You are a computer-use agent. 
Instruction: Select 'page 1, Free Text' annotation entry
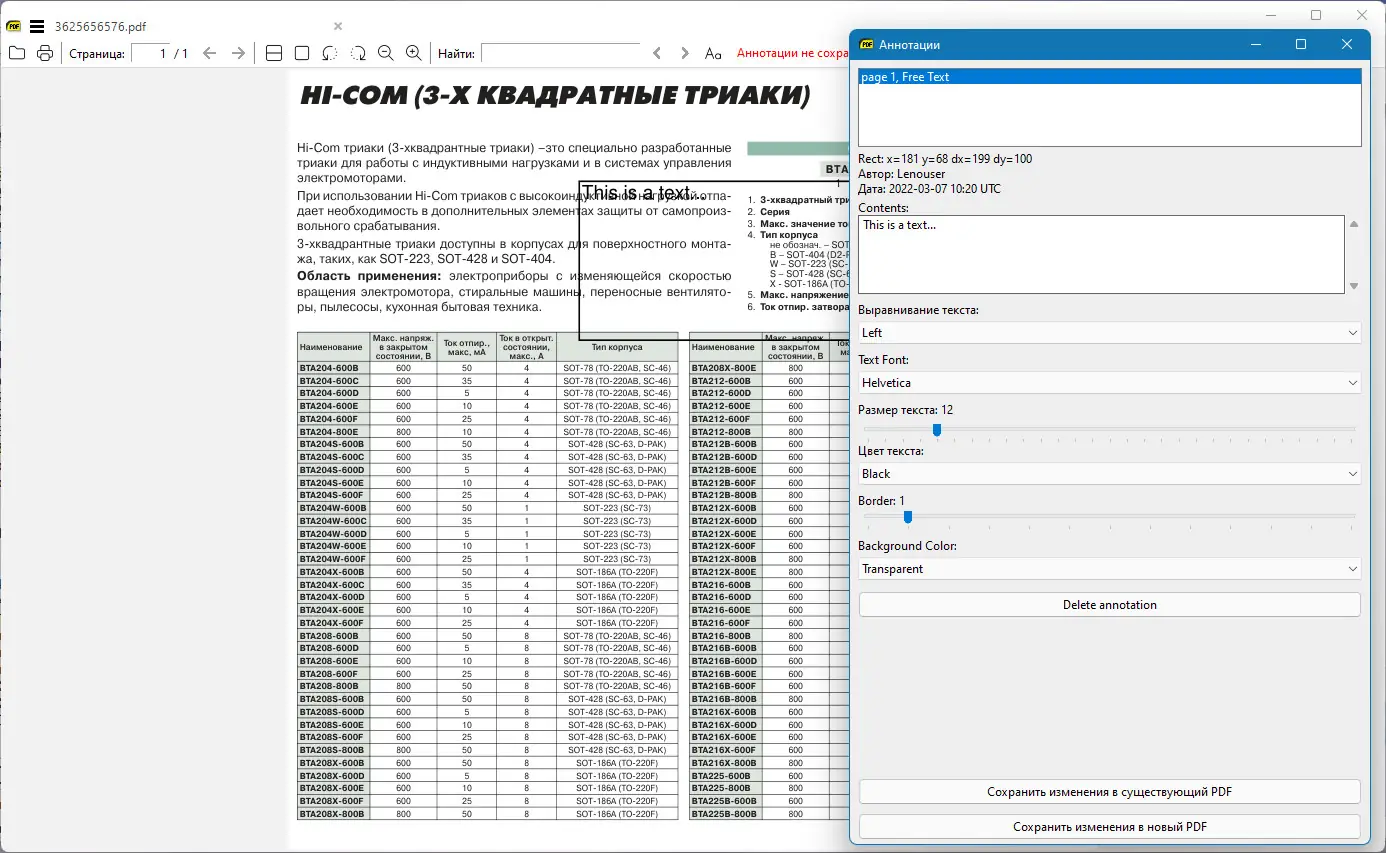(x=1109, y=77)
